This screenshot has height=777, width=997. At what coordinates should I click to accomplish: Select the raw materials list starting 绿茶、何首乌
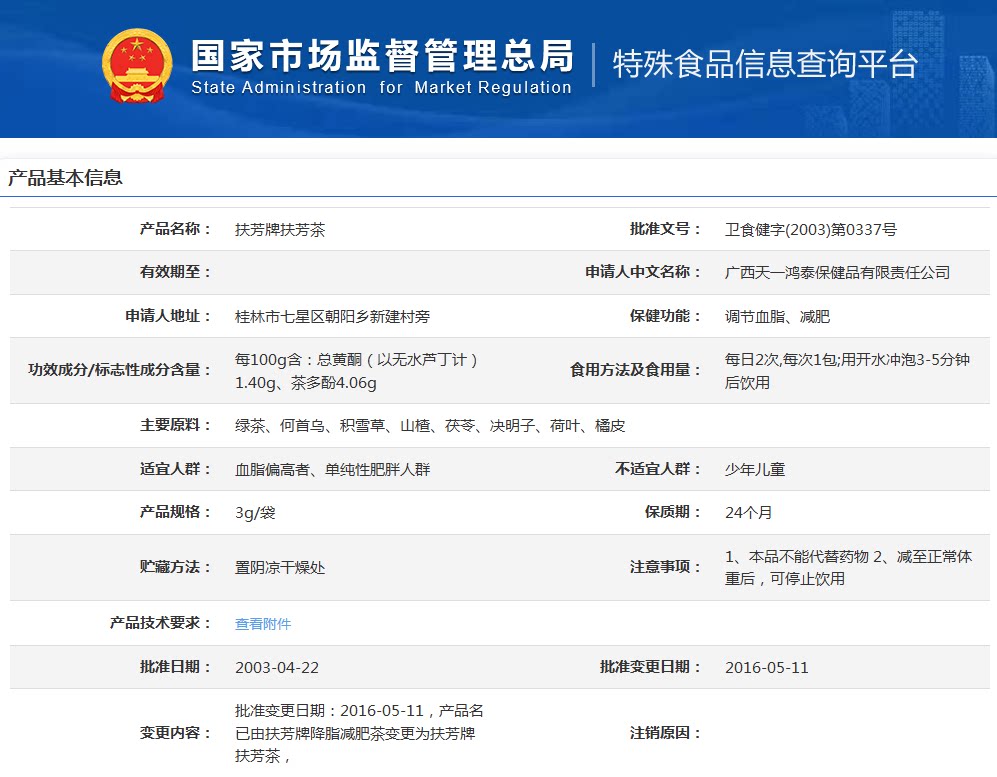[x=430, y=425]
